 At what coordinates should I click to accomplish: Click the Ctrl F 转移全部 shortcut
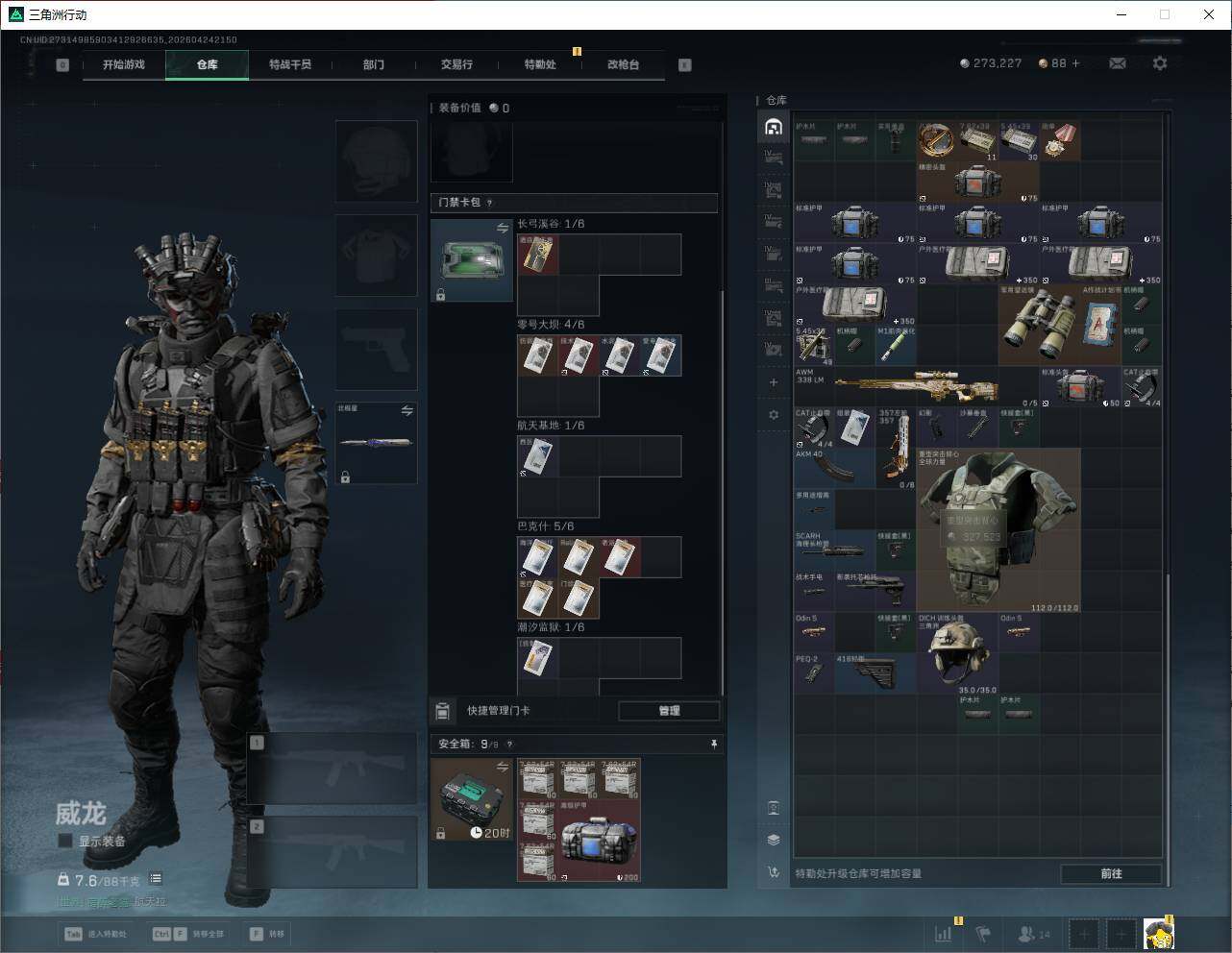pos(188,934)
